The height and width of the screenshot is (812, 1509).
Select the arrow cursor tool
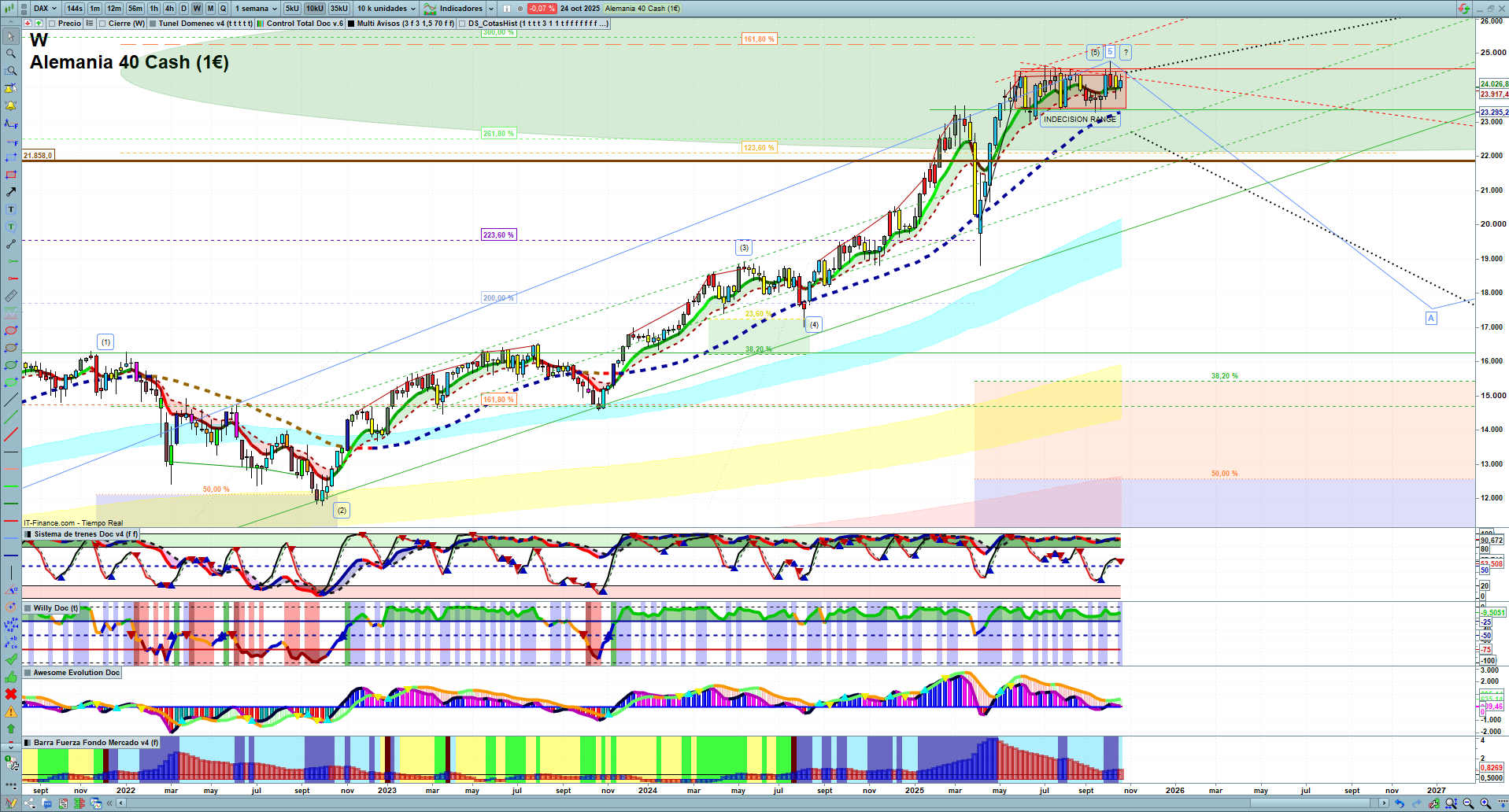(11, 36)
